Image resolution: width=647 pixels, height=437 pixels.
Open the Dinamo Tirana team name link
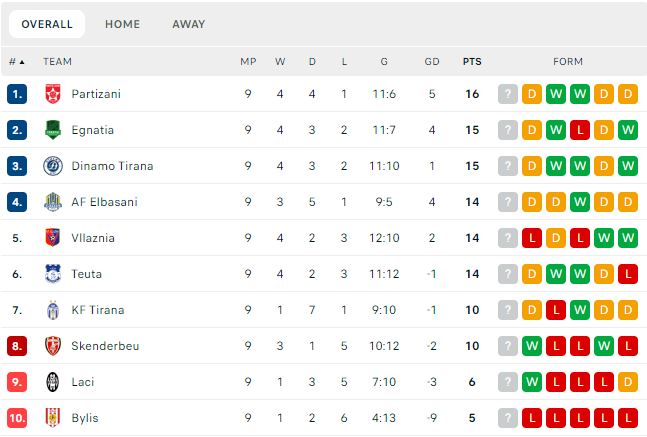pyautogui.click(x=112, y=166)
